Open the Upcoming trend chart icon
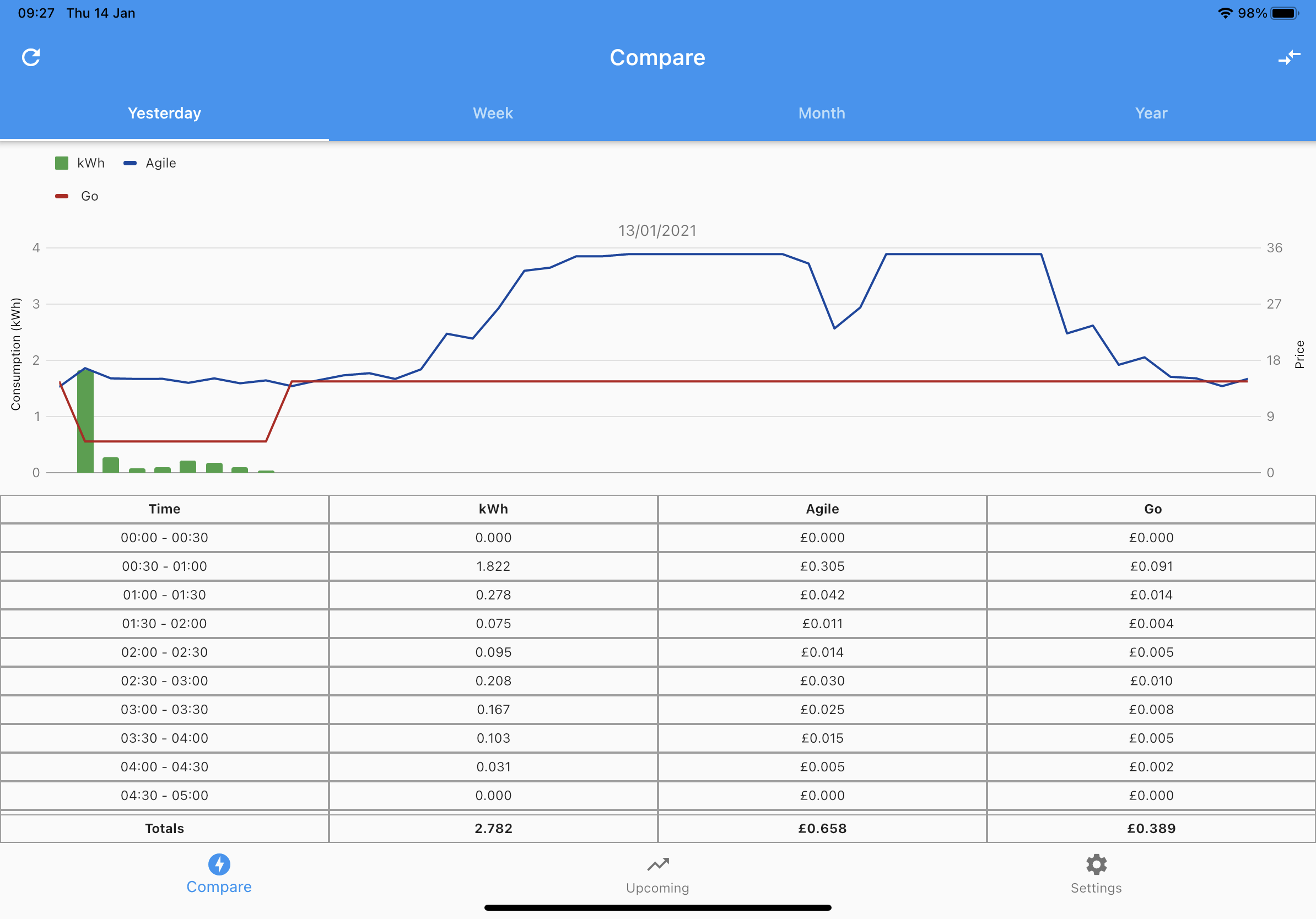Viewport: 1316px width, 919px height. tap(658, 864)
